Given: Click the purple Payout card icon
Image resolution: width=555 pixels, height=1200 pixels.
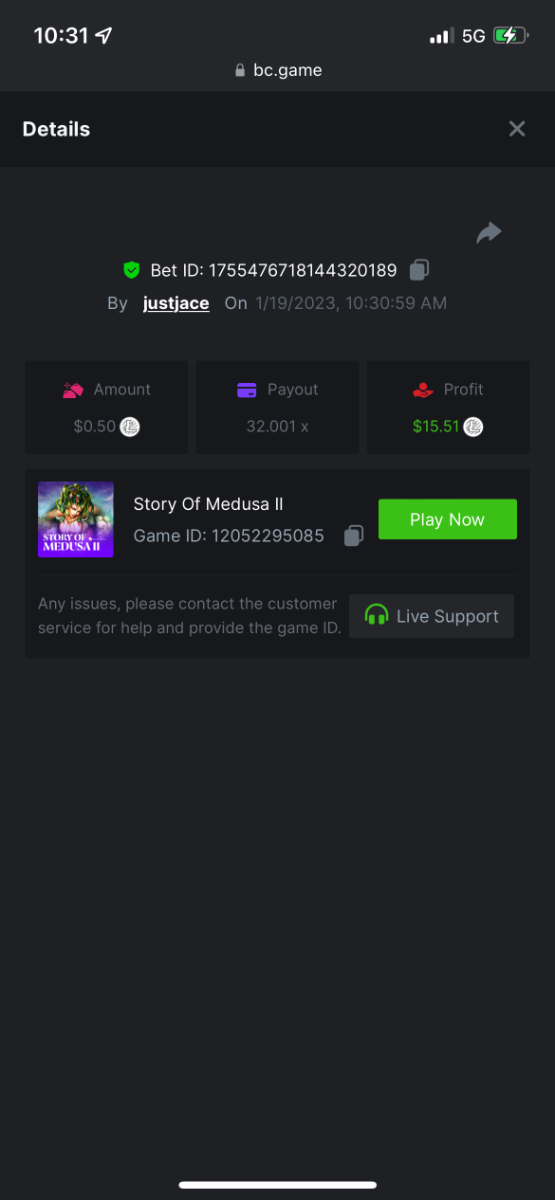Looking at the screenshot, I should (x=247, y=390).
